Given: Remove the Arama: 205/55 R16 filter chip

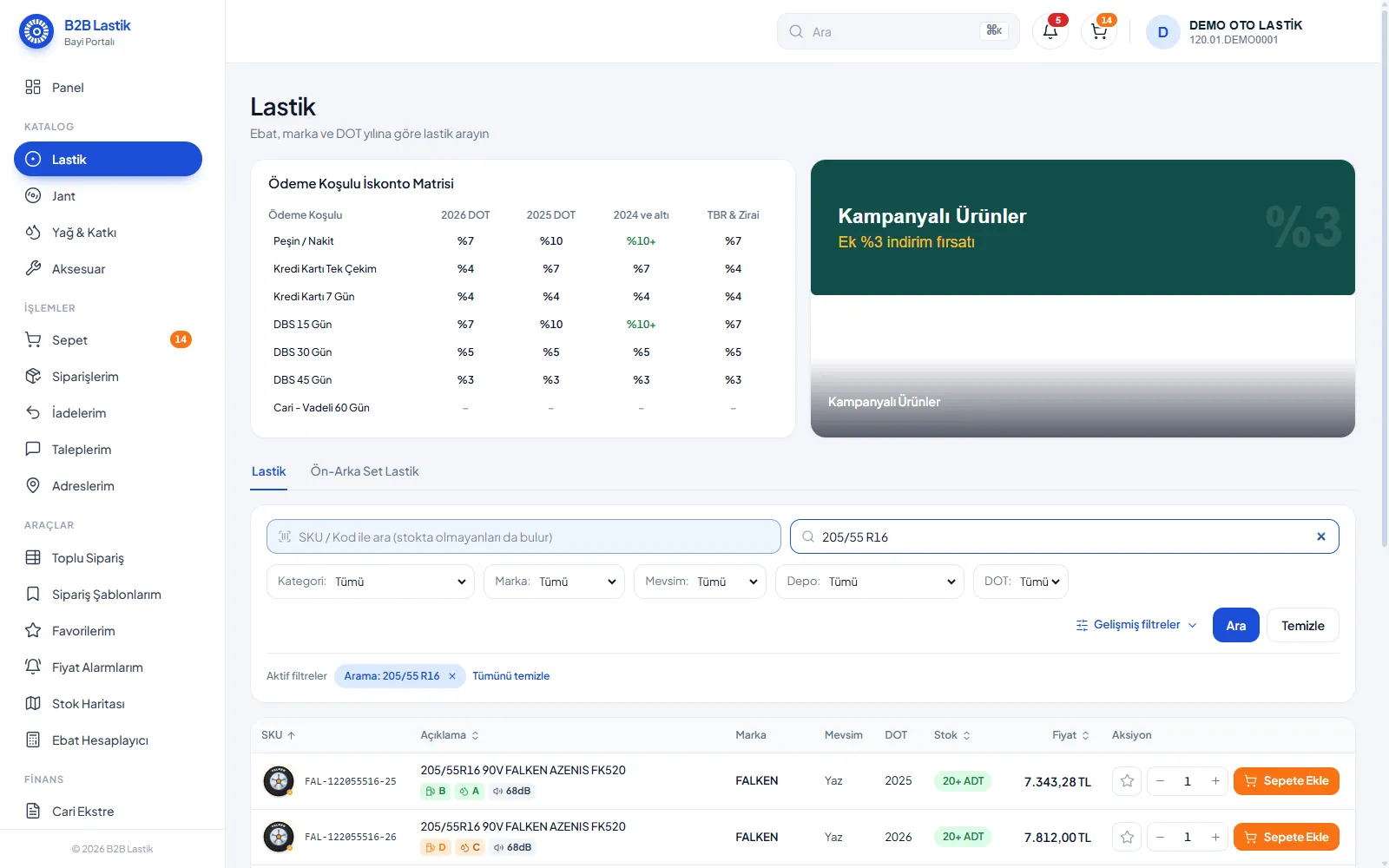Looking at the screenshot, I should pyautogui.click(x=452, y=676).
